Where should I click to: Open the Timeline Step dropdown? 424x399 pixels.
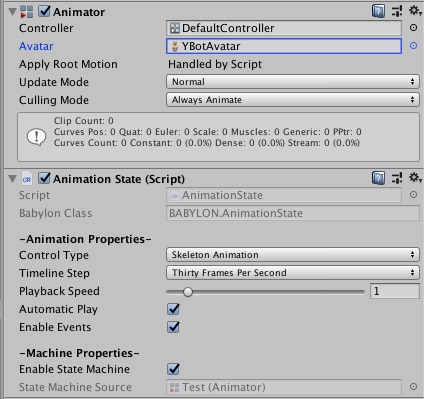click(x=293, y=273)
